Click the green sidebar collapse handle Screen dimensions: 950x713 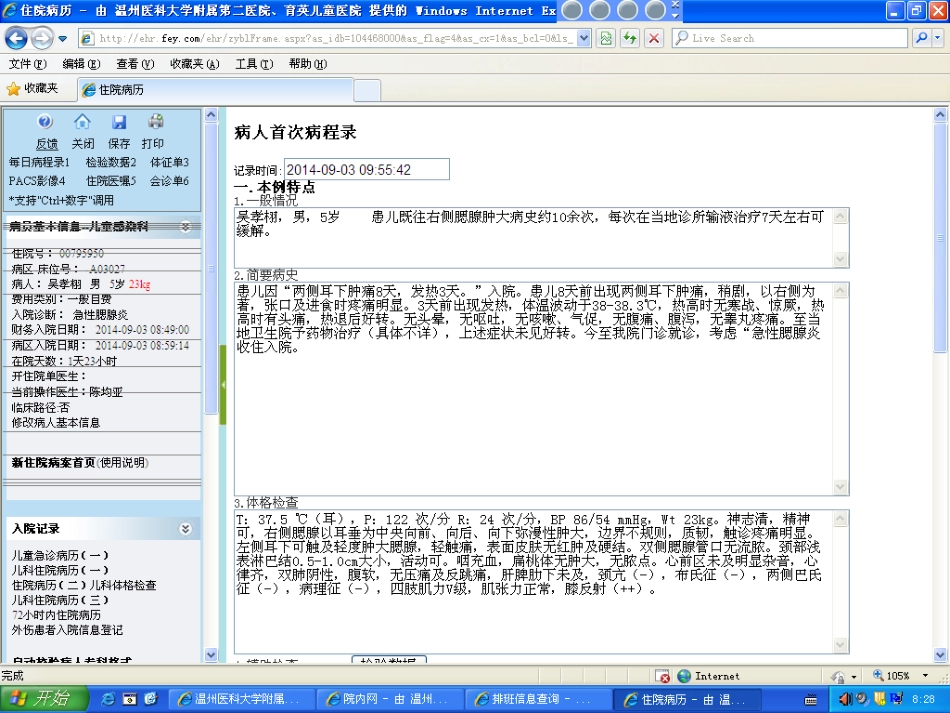coord(222,384)
